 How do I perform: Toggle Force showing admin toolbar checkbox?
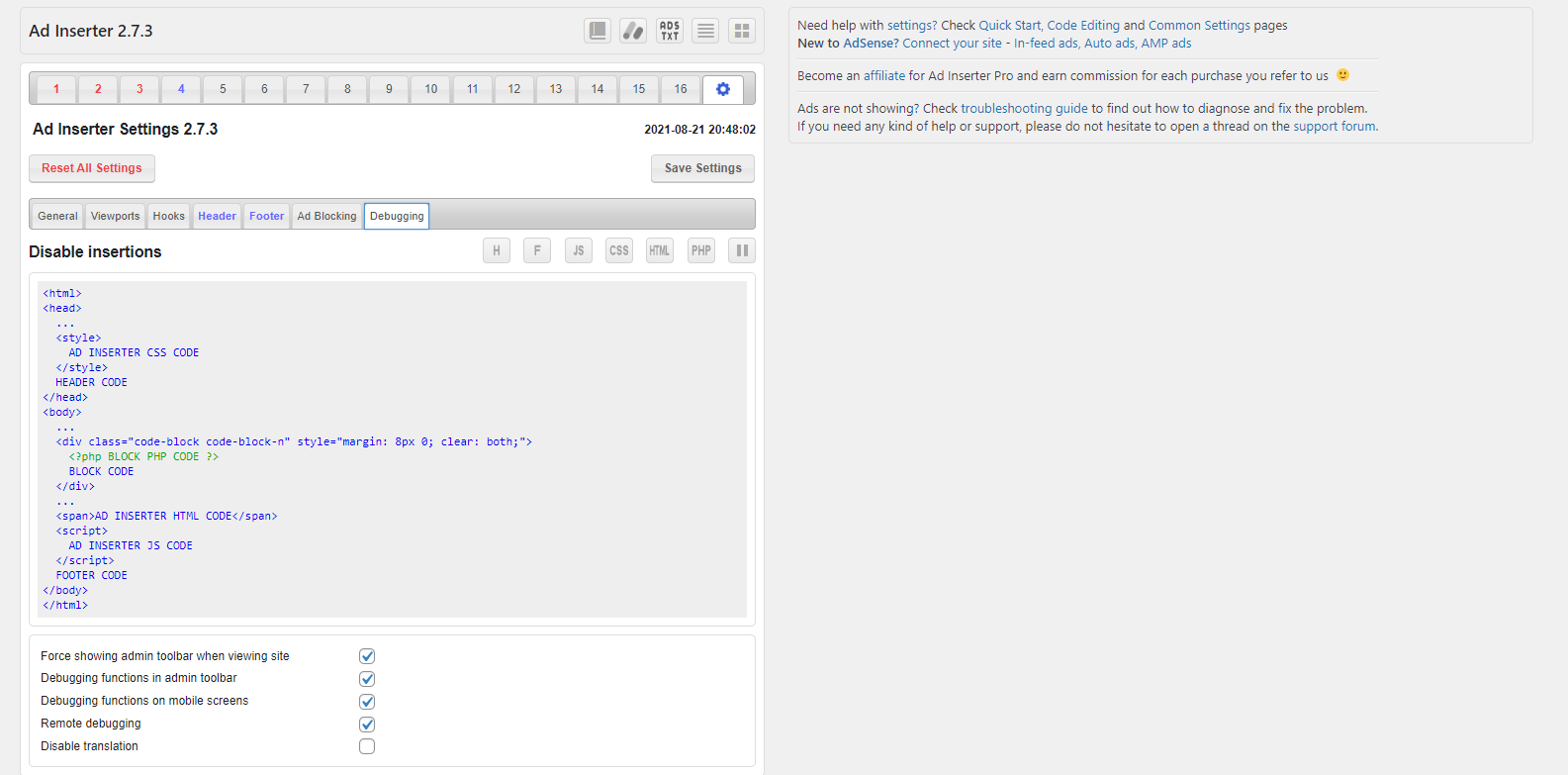[367, 656]
